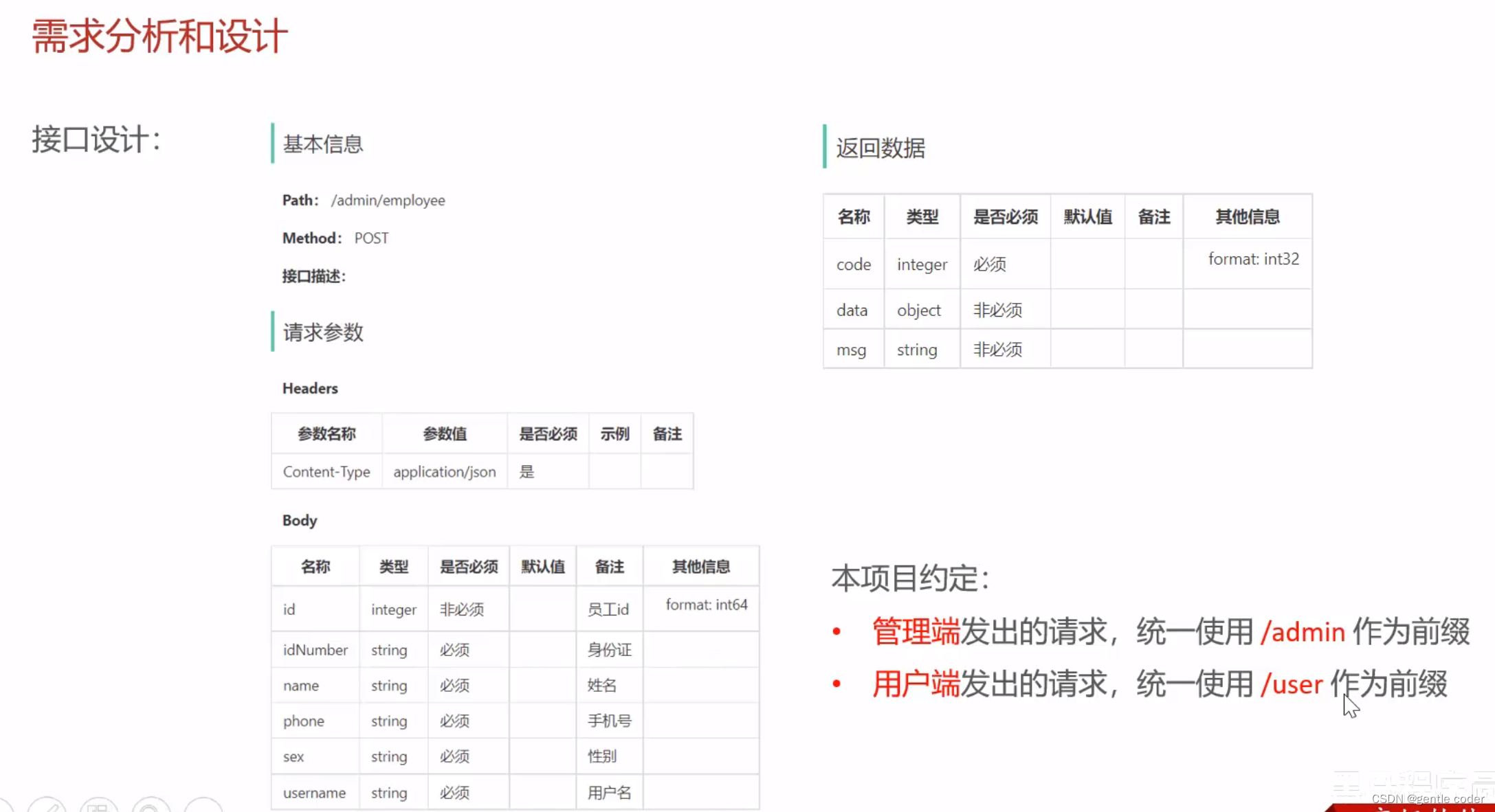Click the format: int64 cell
1495x812 pixels.
(706, 605)
